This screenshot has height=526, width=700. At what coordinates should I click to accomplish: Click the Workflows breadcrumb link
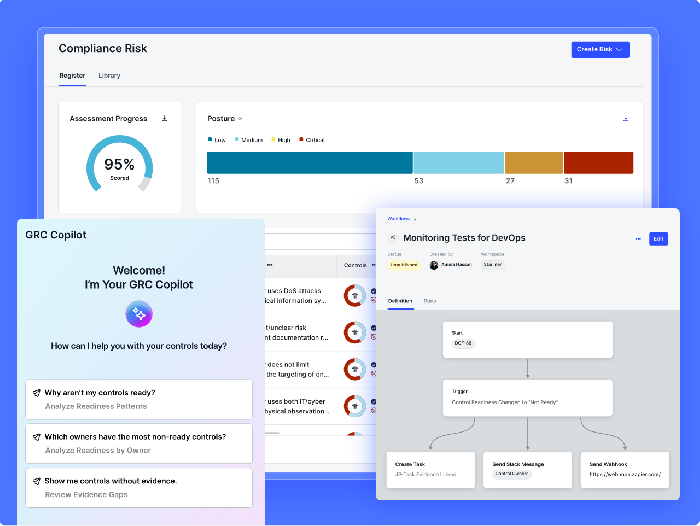coord(399,219)
